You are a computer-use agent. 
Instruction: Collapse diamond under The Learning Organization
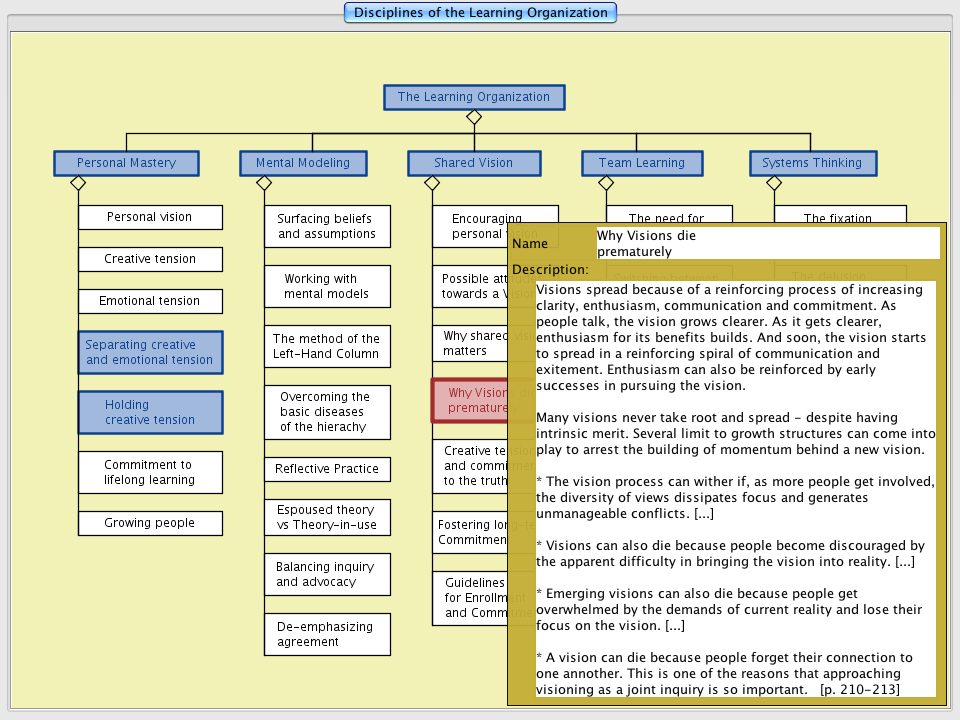pyautogui.click(x=474, y=117)
